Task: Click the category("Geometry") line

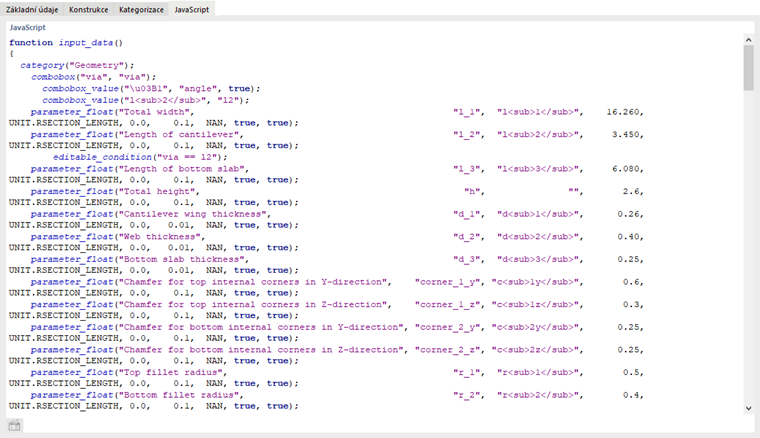Action: (x=77, y=65)
